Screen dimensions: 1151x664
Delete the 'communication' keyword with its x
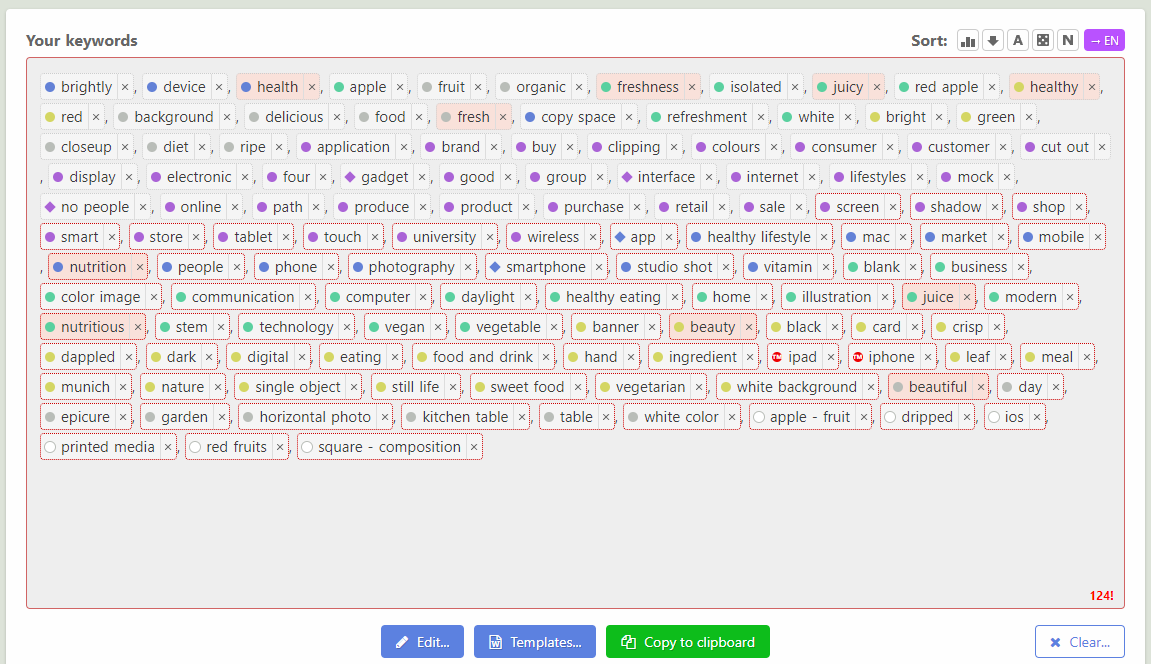[x=308, y=298]
